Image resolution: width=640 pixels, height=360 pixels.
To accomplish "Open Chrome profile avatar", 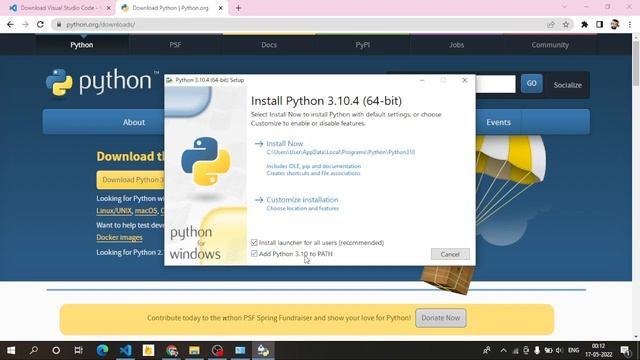I will pos(615,24).
